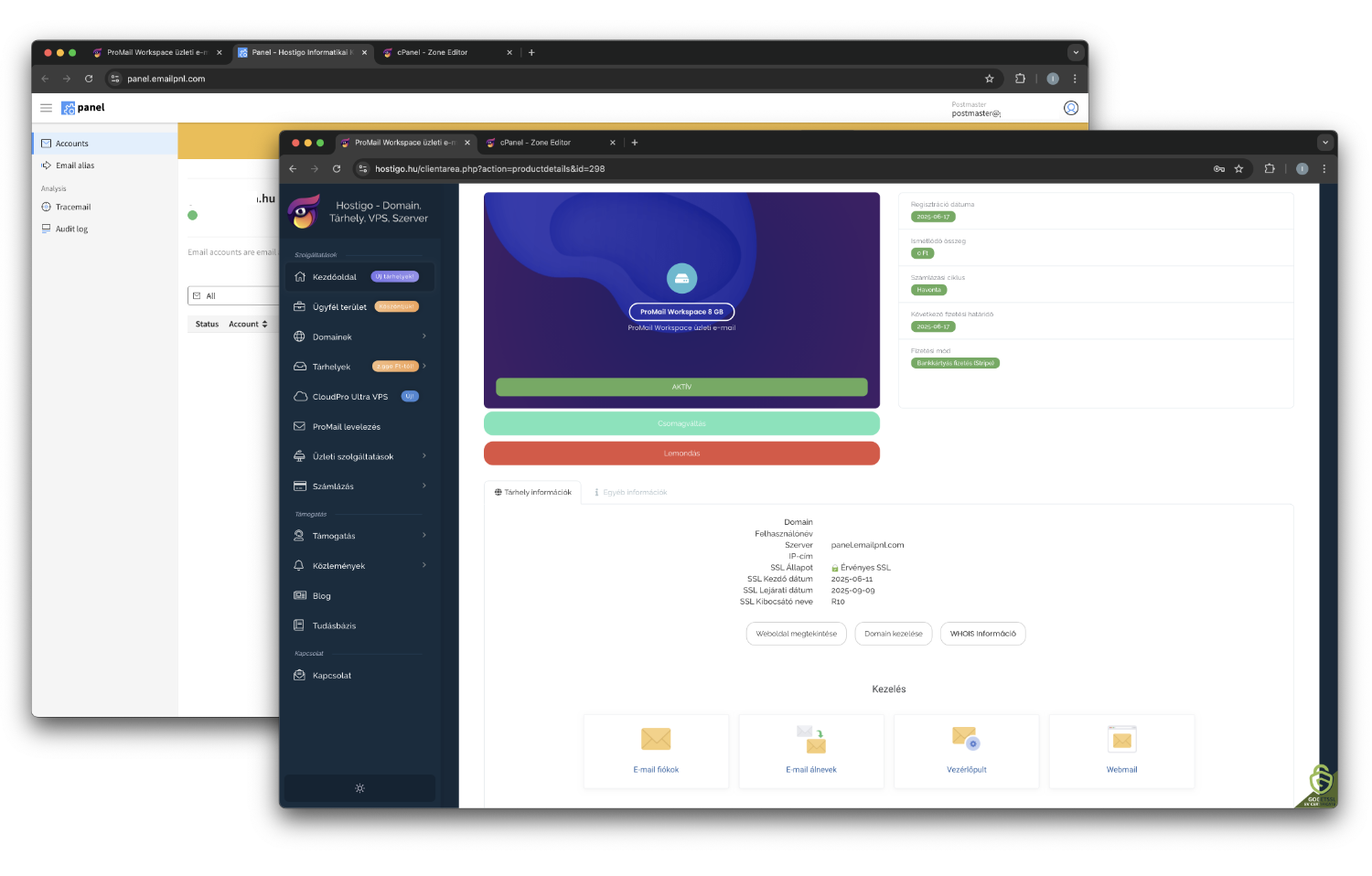Click the red Lemondás button

(681, 454)
